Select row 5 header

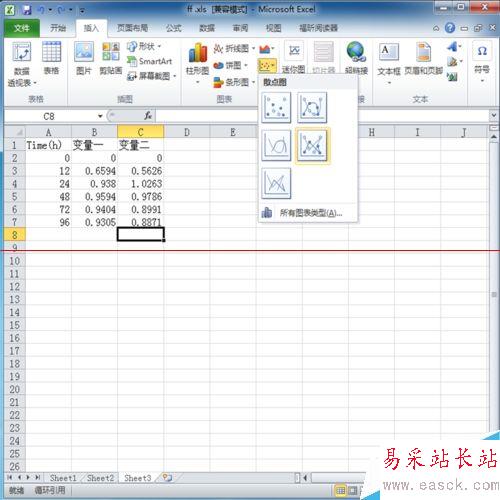coord(15,196)
